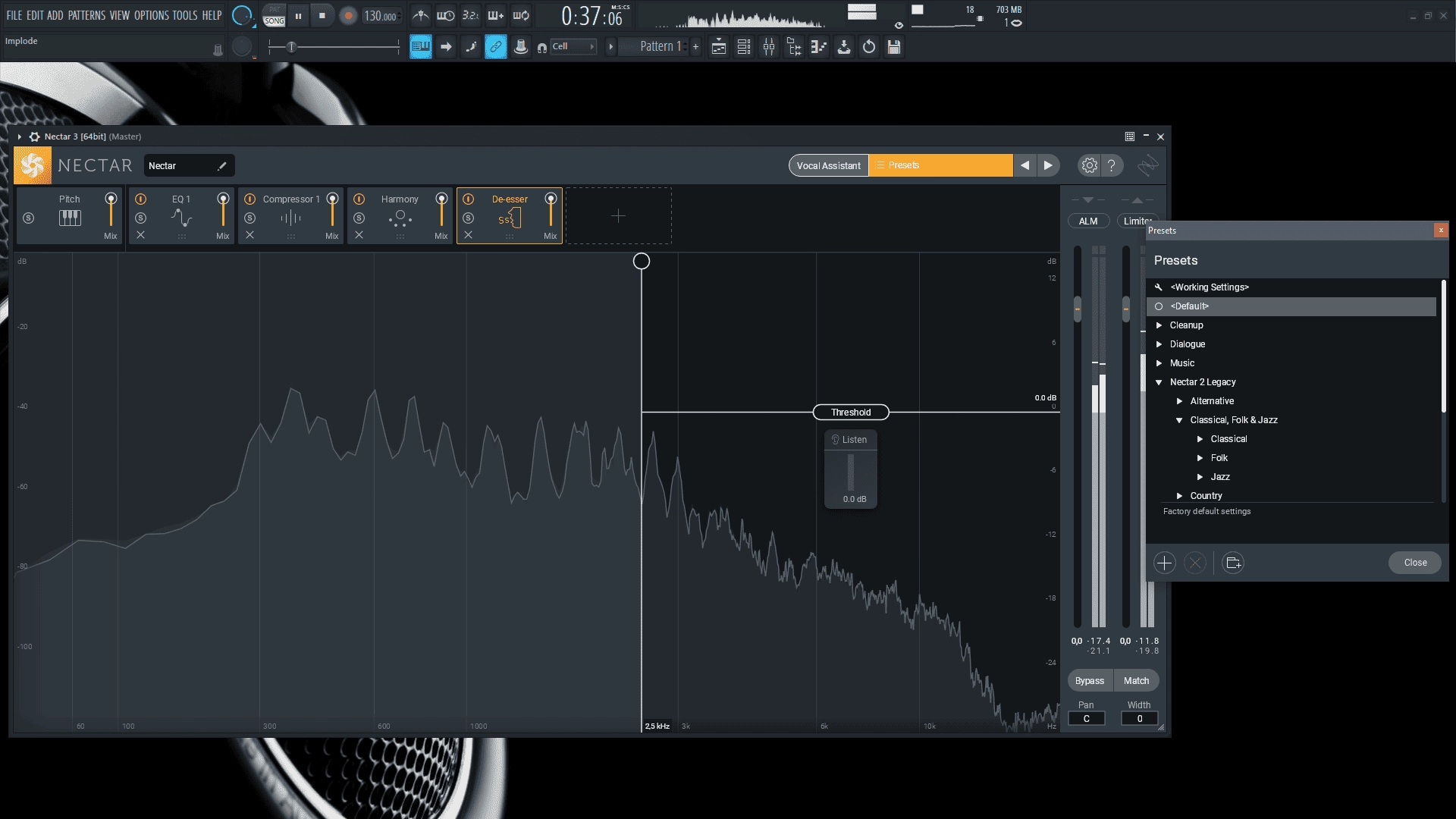
Task: Click the ALM button
Action: [x=1088, y=221]
